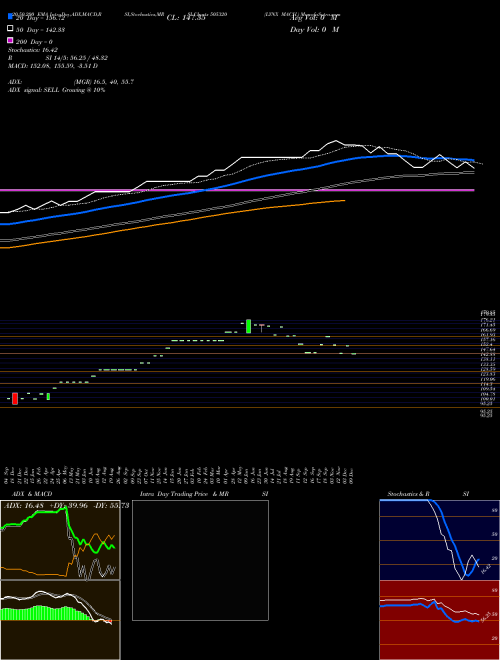
Task: Click the 'CL: 147.35' closing price label
Action: [186, 18]
